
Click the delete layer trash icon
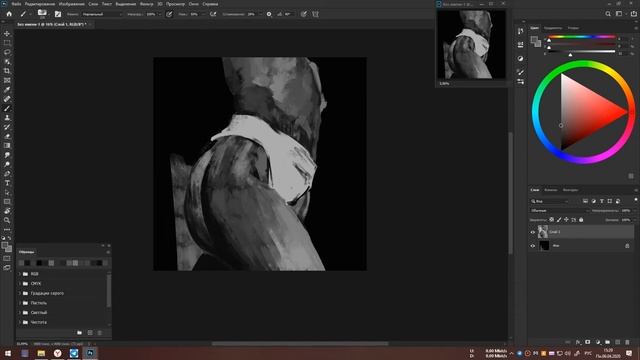(627, 342)
